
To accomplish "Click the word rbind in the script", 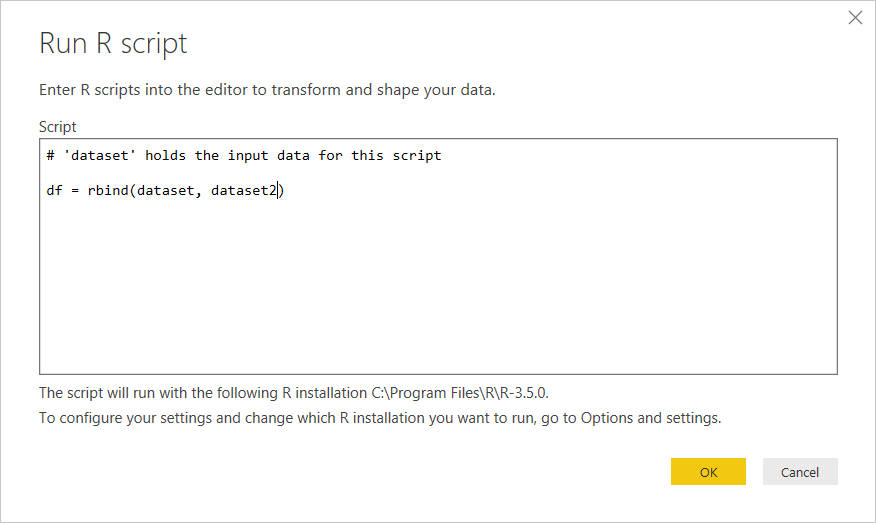I will coord(108,190).
